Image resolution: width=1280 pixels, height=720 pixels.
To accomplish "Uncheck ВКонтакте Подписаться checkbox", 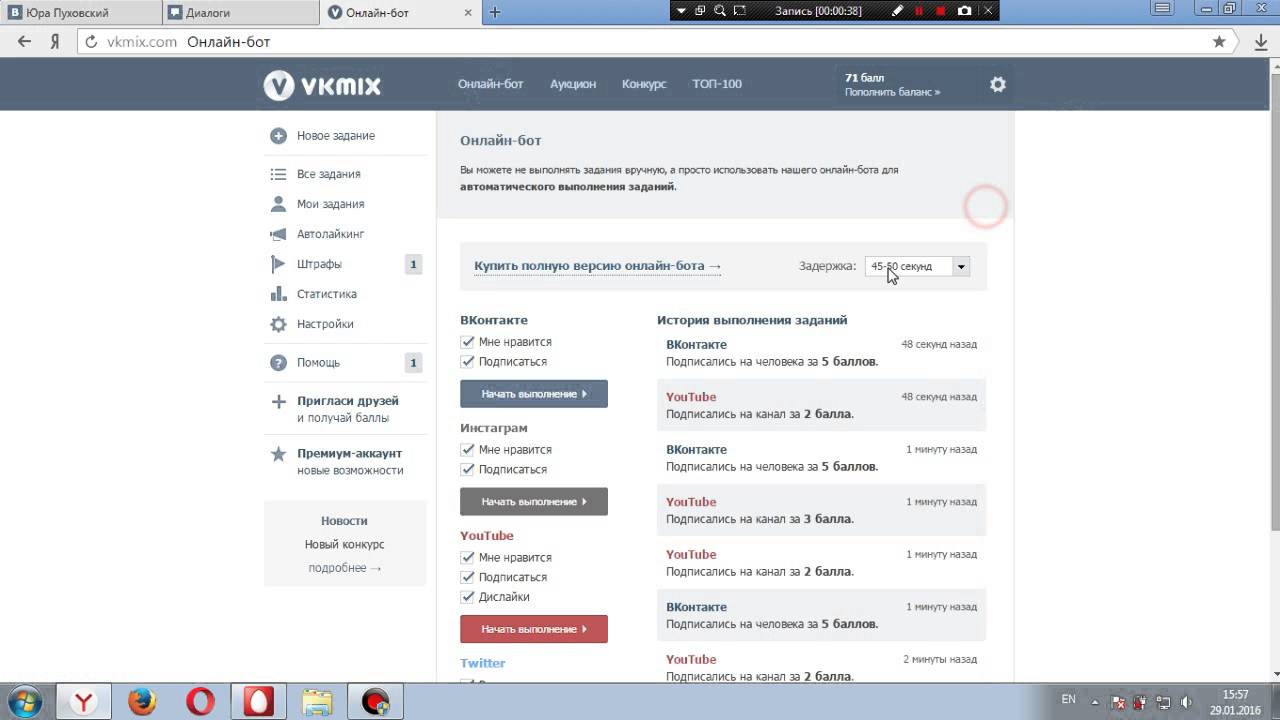I will pos(467,362).
